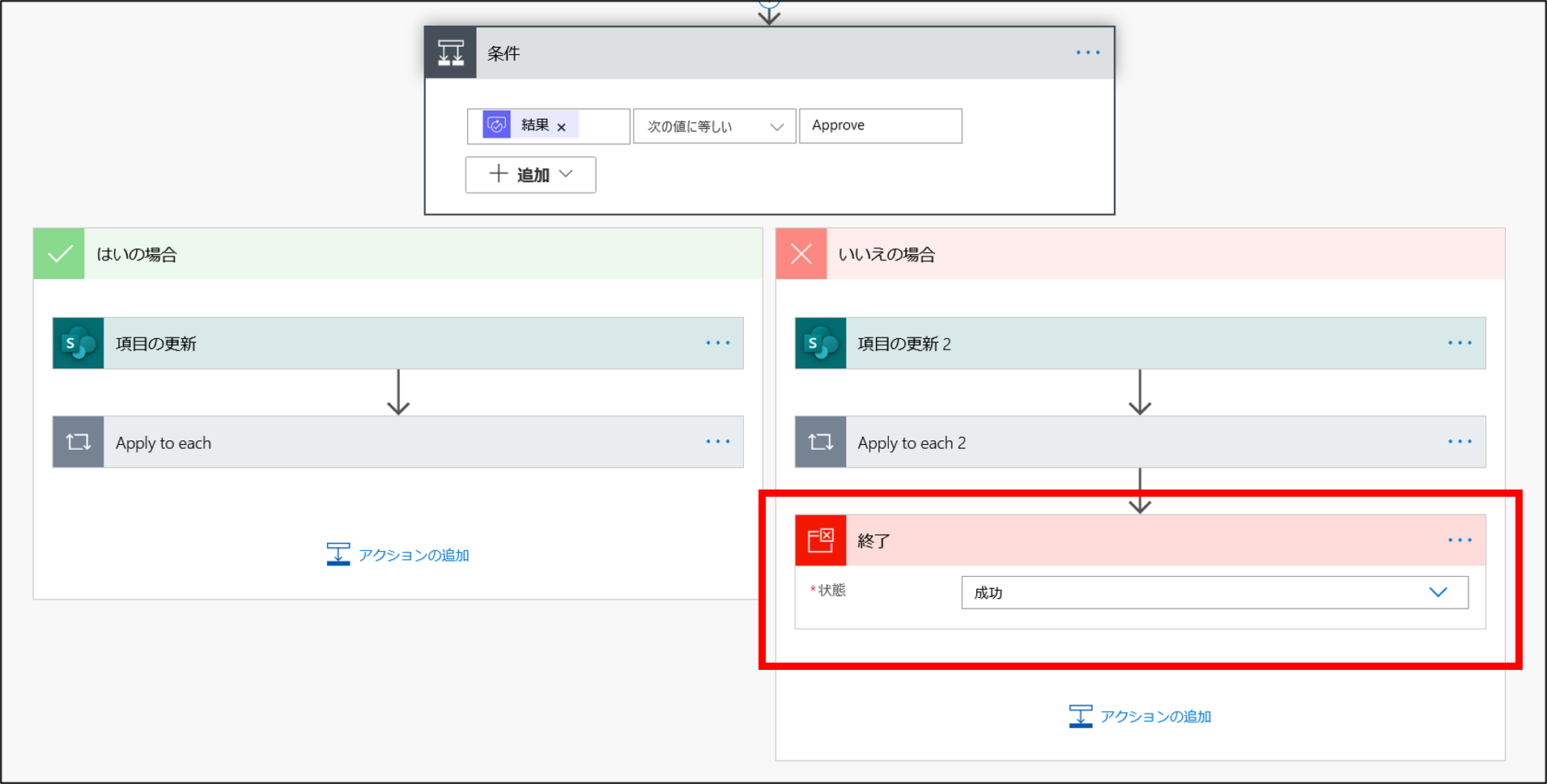Click the loop icon on Apply to each

pyautogui.click(x=78, y=442)
